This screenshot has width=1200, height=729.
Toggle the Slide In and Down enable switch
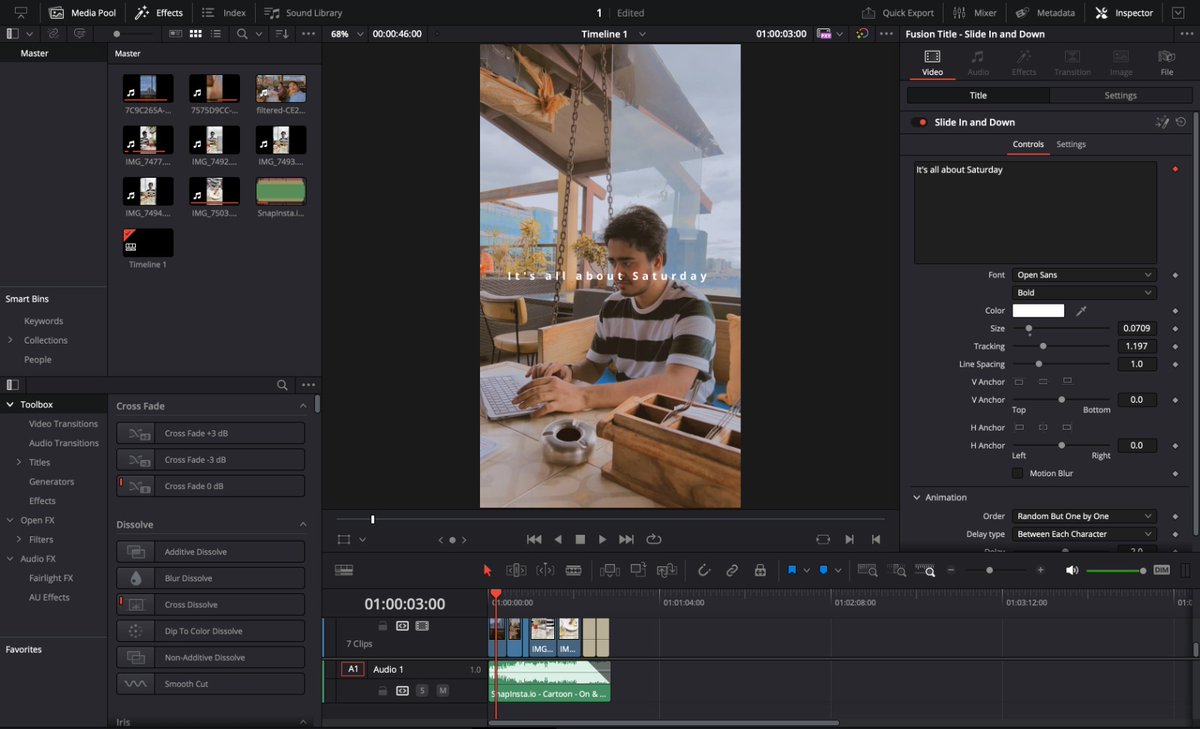919,122
